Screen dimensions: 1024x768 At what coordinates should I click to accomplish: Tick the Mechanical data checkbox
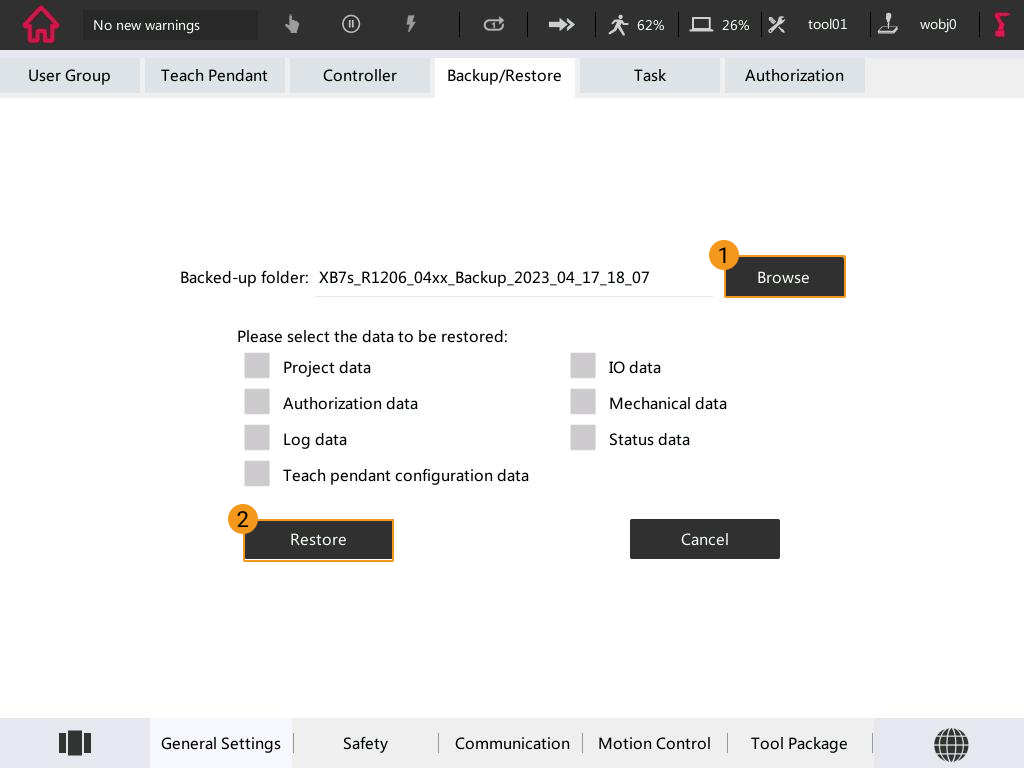pyautogui.click(x=583, y=402)
